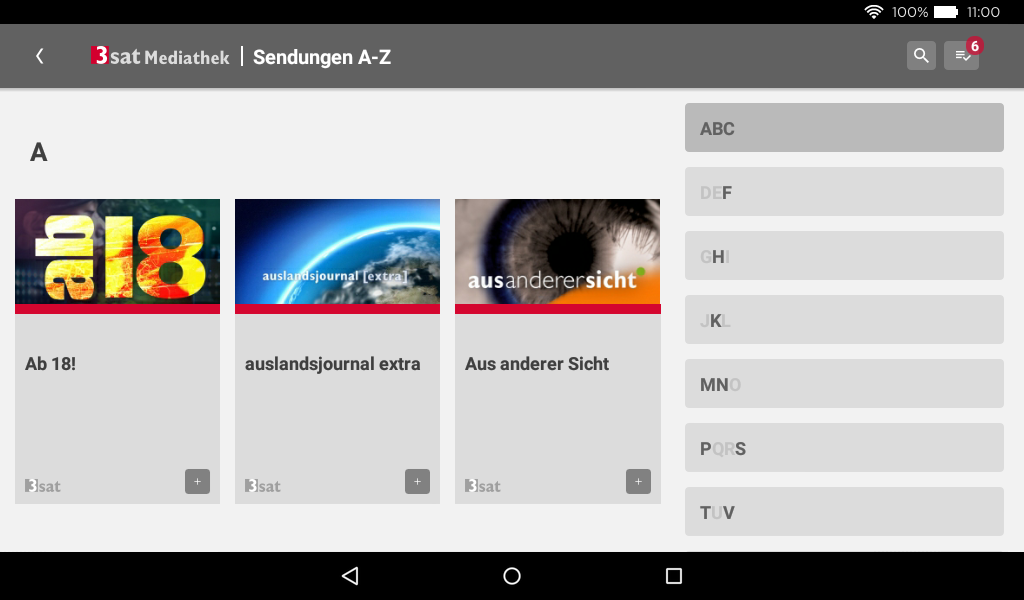Select the GHI letter group
Viewport: 1024px width, 600px height.
click(844, 255)
